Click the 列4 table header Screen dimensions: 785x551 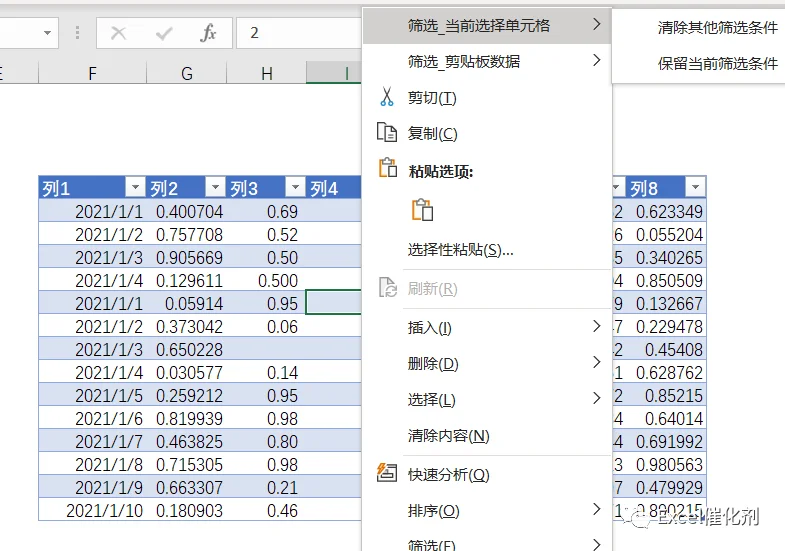point(334,188)
